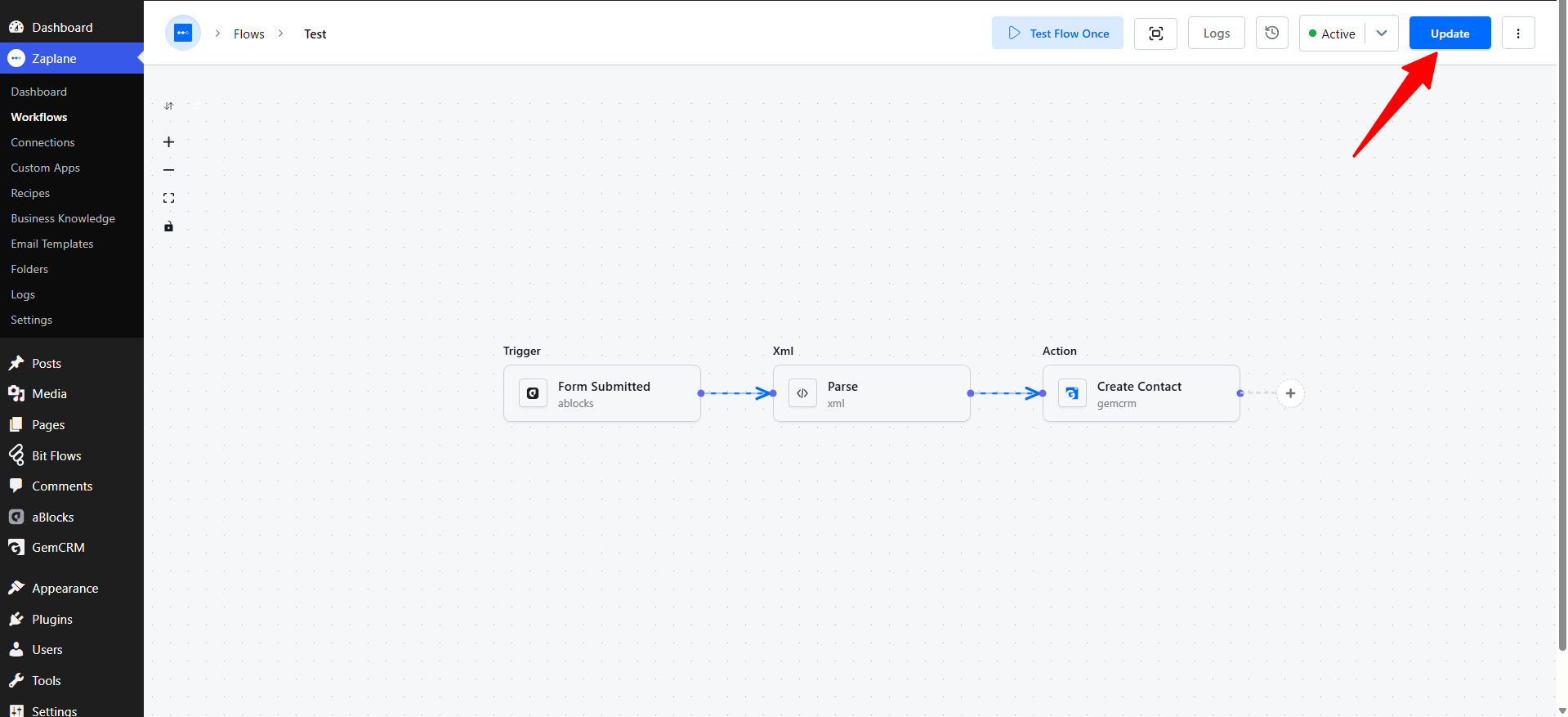Open the Posts pin icon menu

(16, 363)
